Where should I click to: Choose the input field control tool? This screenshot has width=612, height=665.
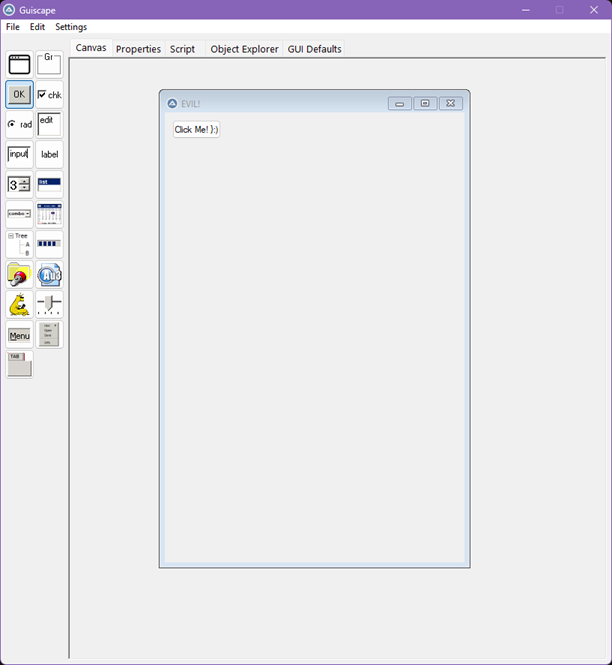(x=19, y=155)
